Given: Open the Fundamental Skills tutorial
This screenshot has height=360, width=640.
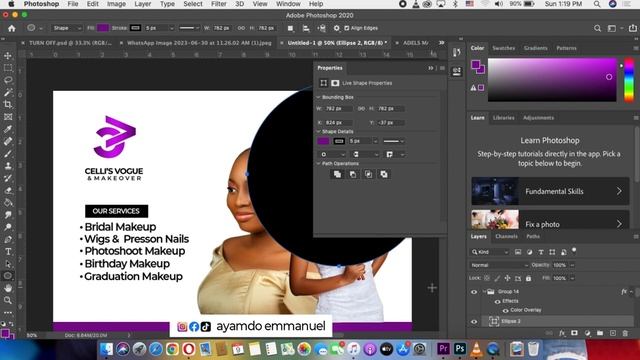Looking at the screenshot, I should coord(550,191).
